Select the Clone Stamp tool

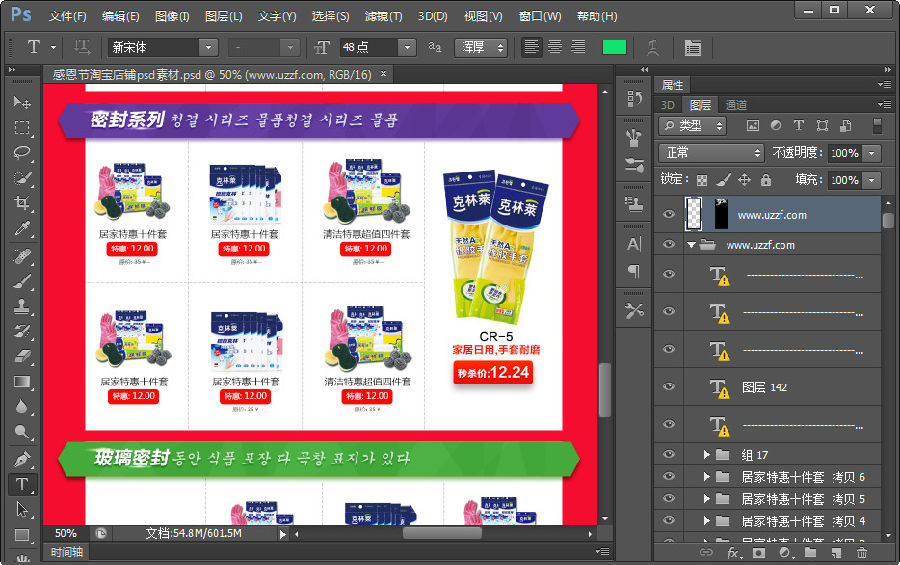tap(22, 307)
